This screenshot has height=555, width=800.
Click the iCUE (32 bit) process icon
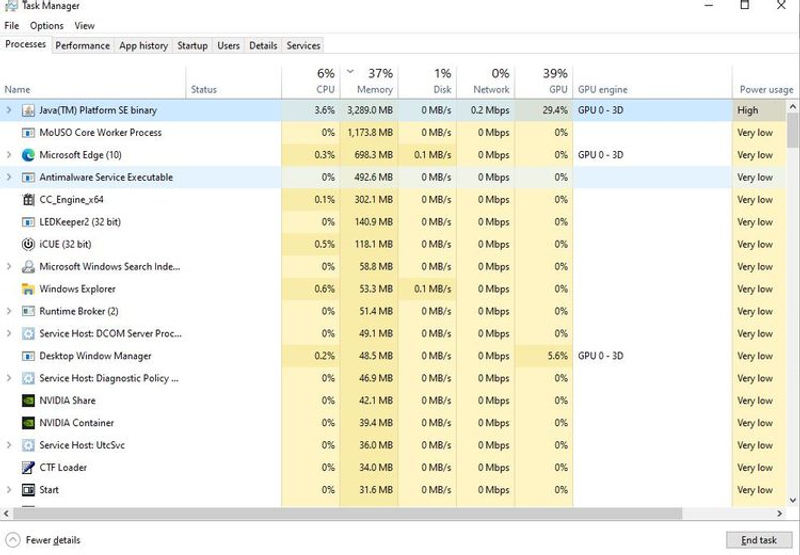tap(28, 244)
